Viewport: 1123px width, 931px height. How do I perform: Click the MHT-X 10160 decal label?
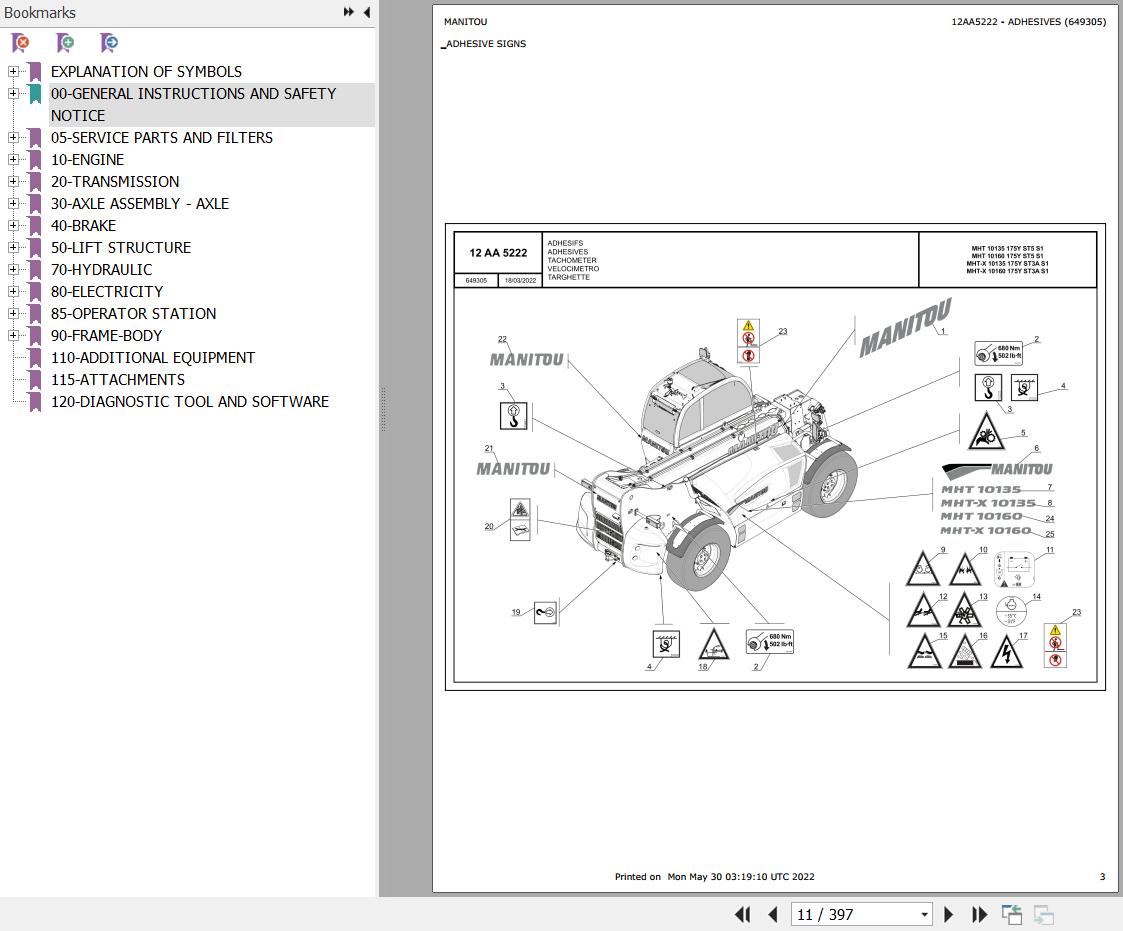[x=985, y=530]
